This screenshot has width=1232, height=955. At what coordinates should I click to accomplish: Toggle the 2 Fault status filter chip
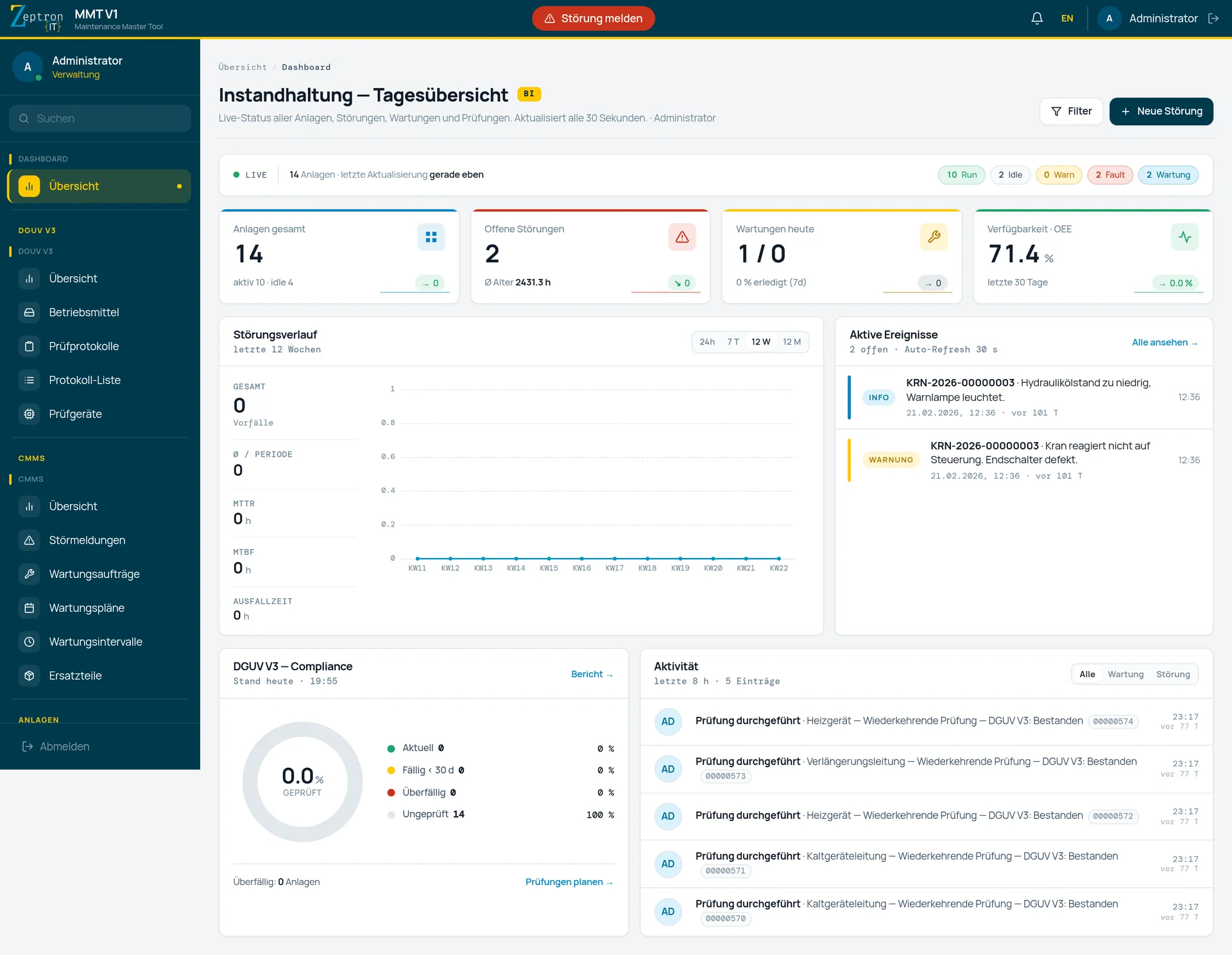tap(1110, 175)
